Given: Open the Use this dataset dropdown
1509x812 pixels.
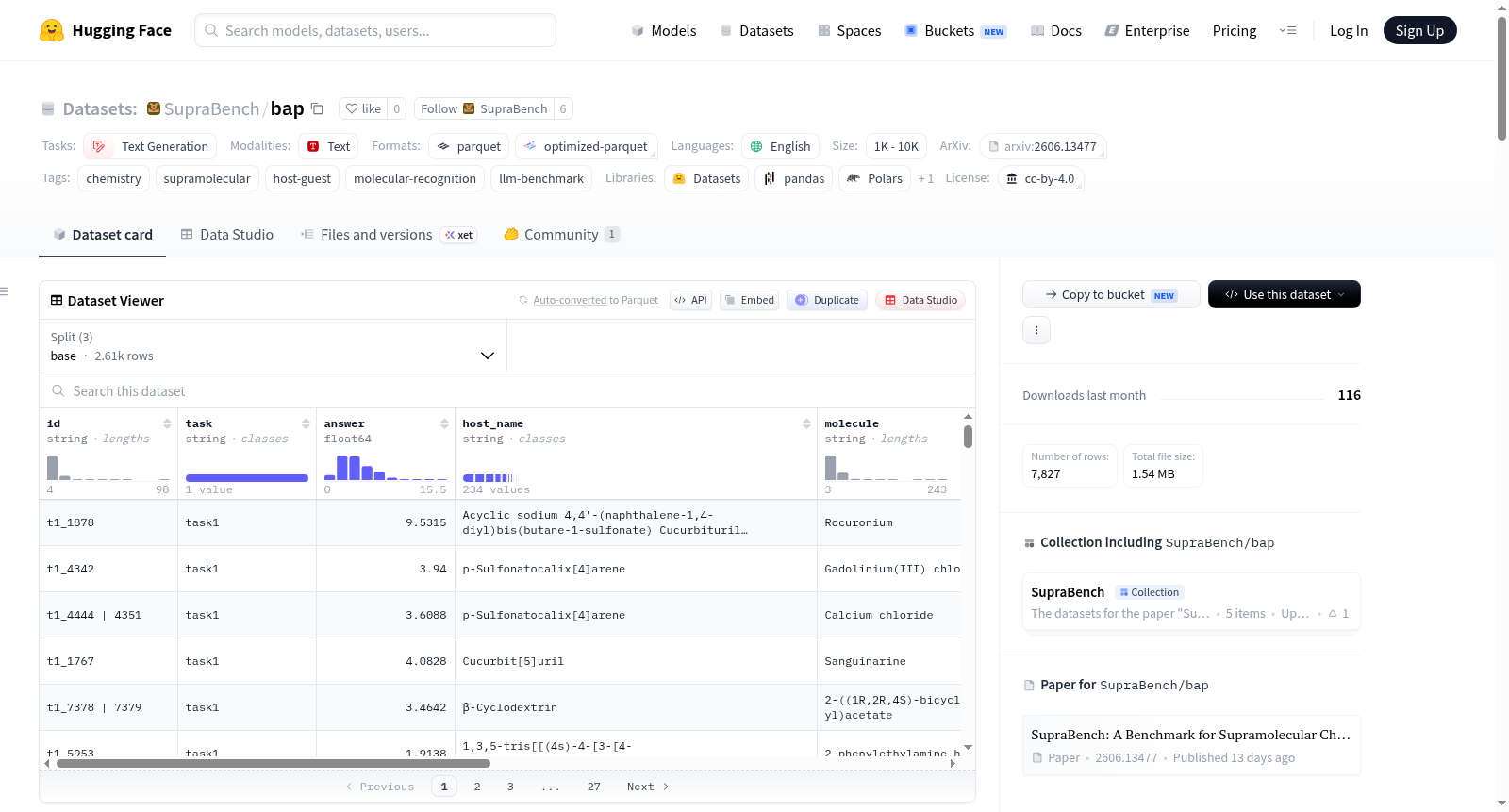Looking at the screenshot, I should tap(1284, 294).
